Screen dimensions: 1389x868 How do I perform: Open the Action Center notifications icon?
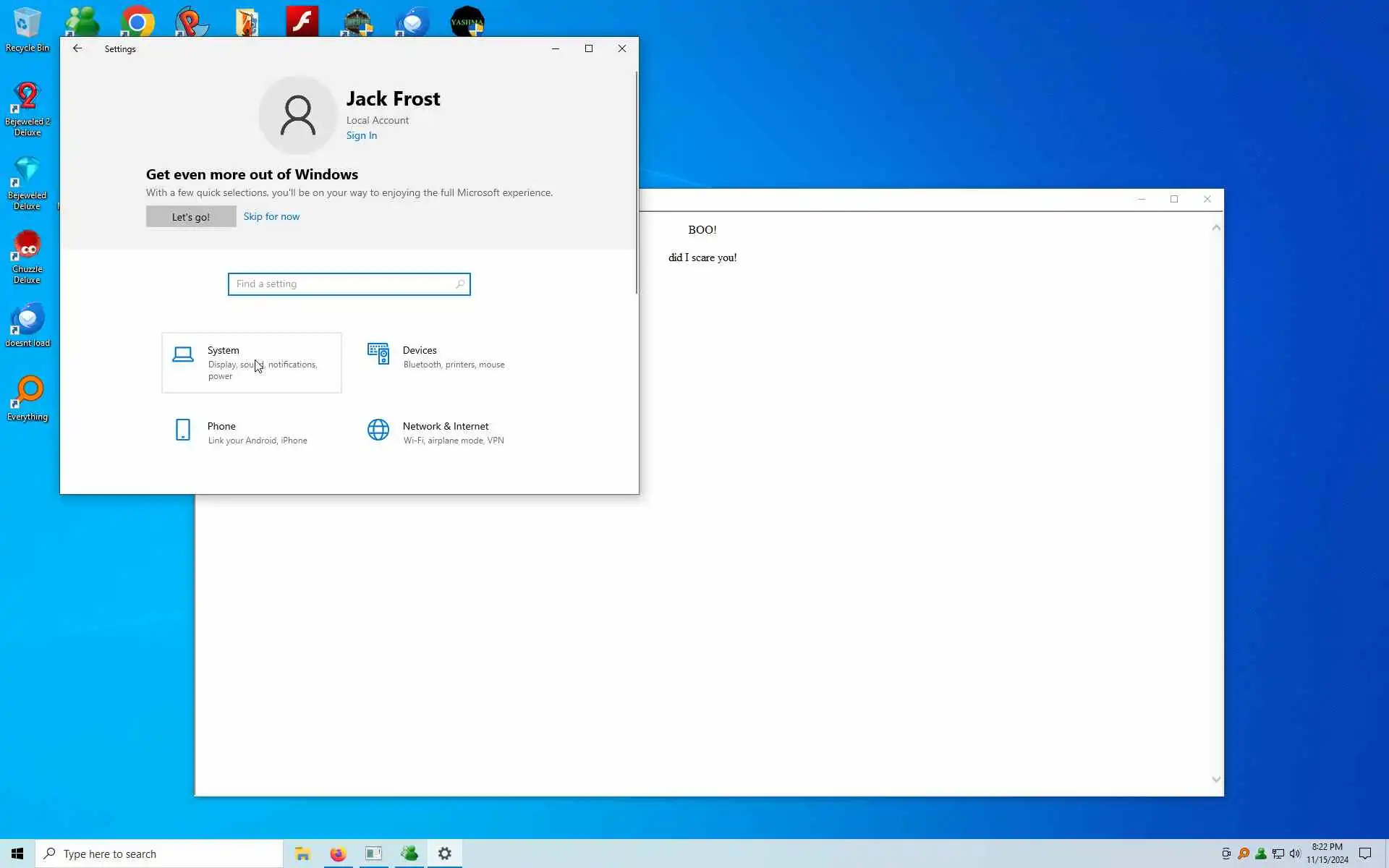[1365, 854]
